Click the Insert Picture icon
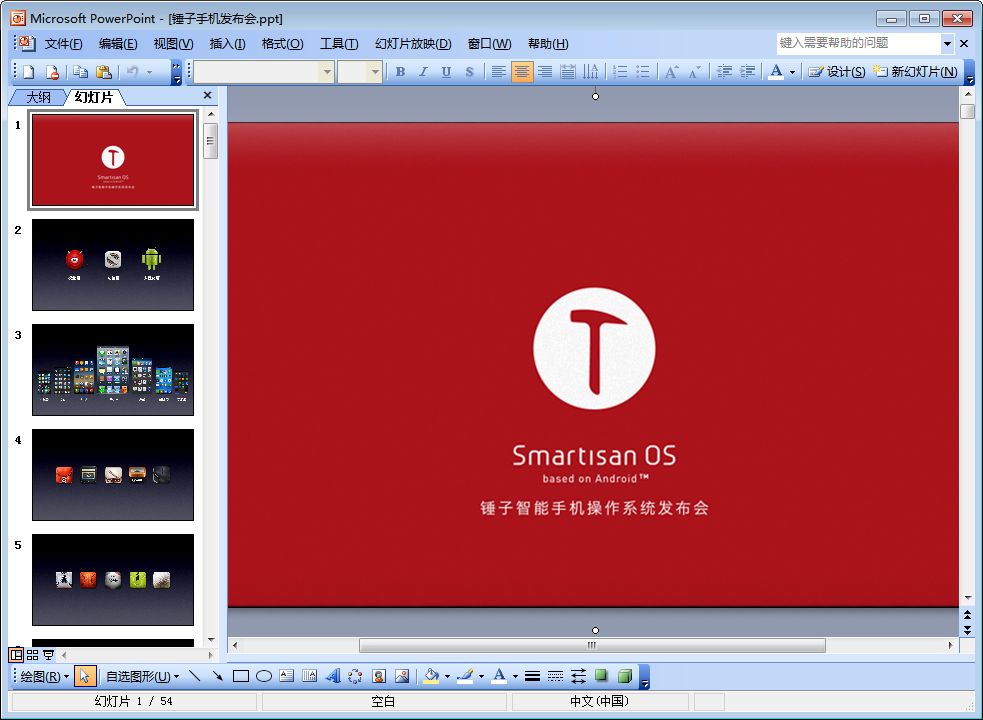The image size is (983, 720). click(x=402, y=676)
